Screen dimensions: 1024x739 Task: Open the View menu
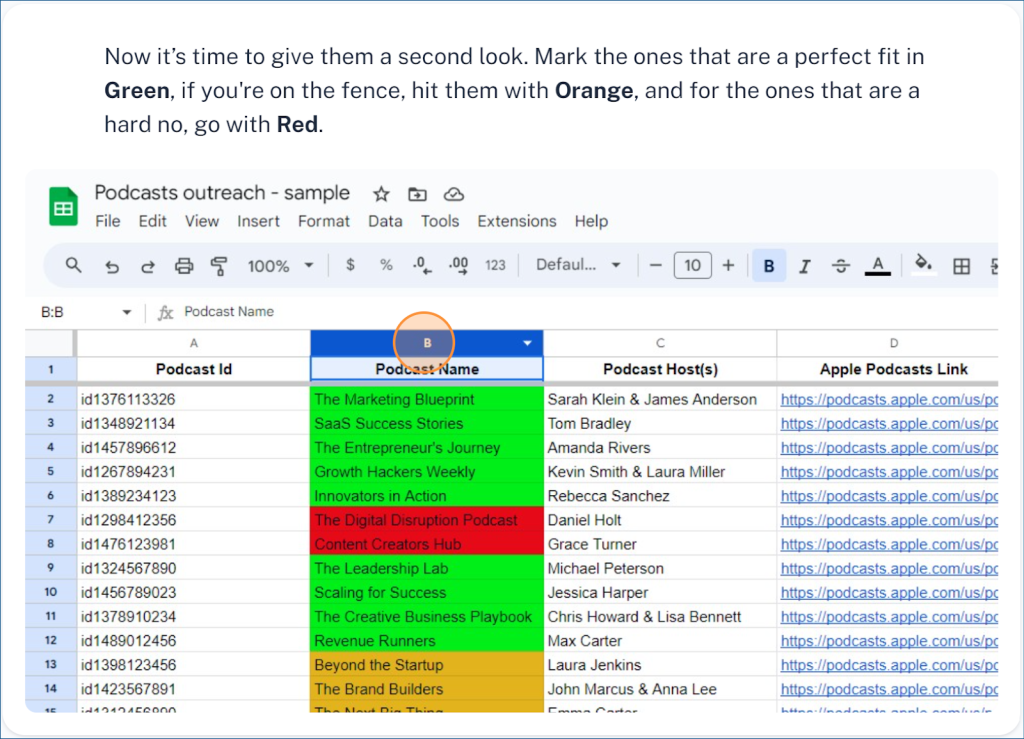202,221
